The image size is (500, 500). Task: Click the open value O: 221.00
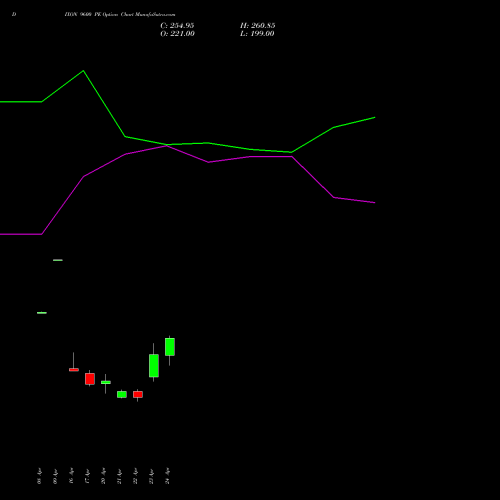click(177, 34)
